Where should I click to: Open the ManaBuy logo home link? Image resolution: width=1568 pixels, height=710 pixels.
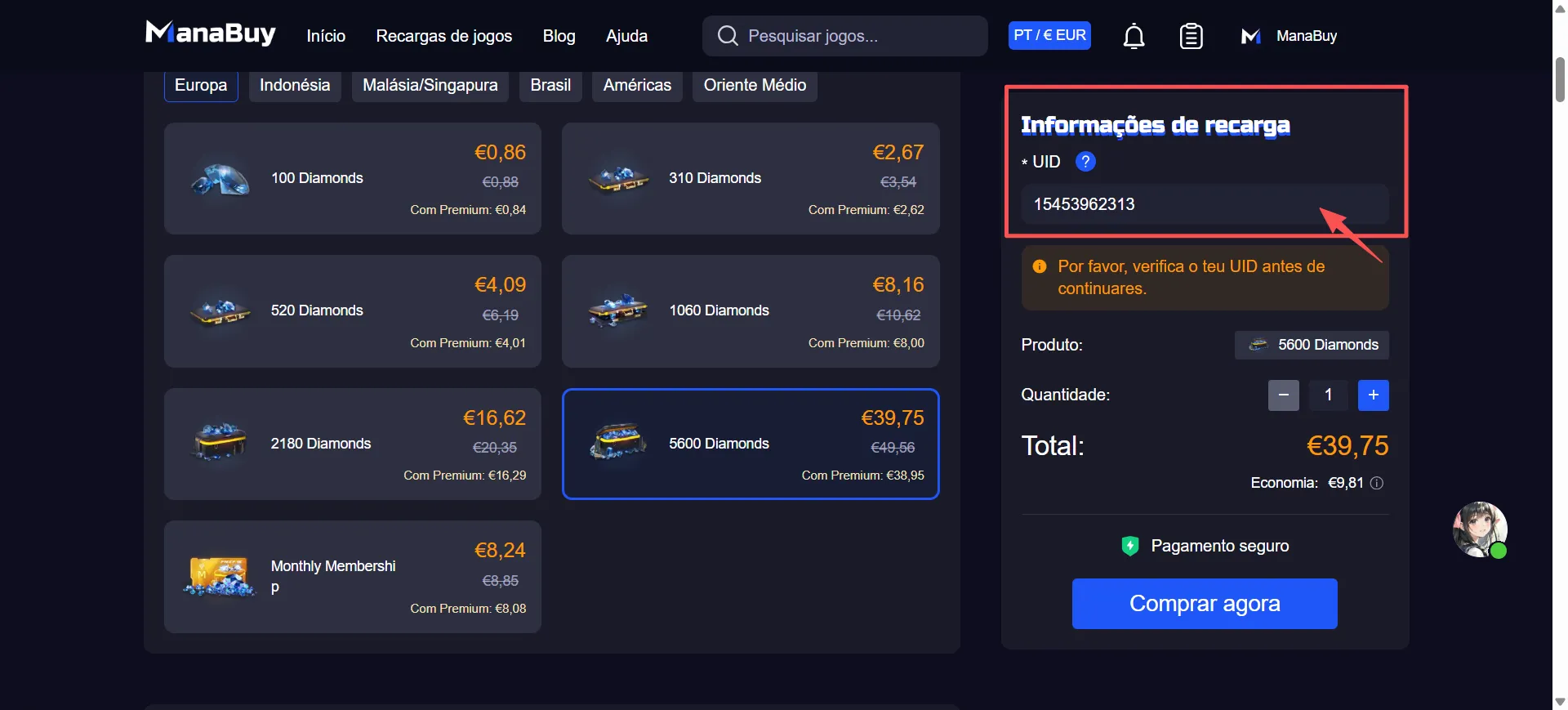pos(211,33)
